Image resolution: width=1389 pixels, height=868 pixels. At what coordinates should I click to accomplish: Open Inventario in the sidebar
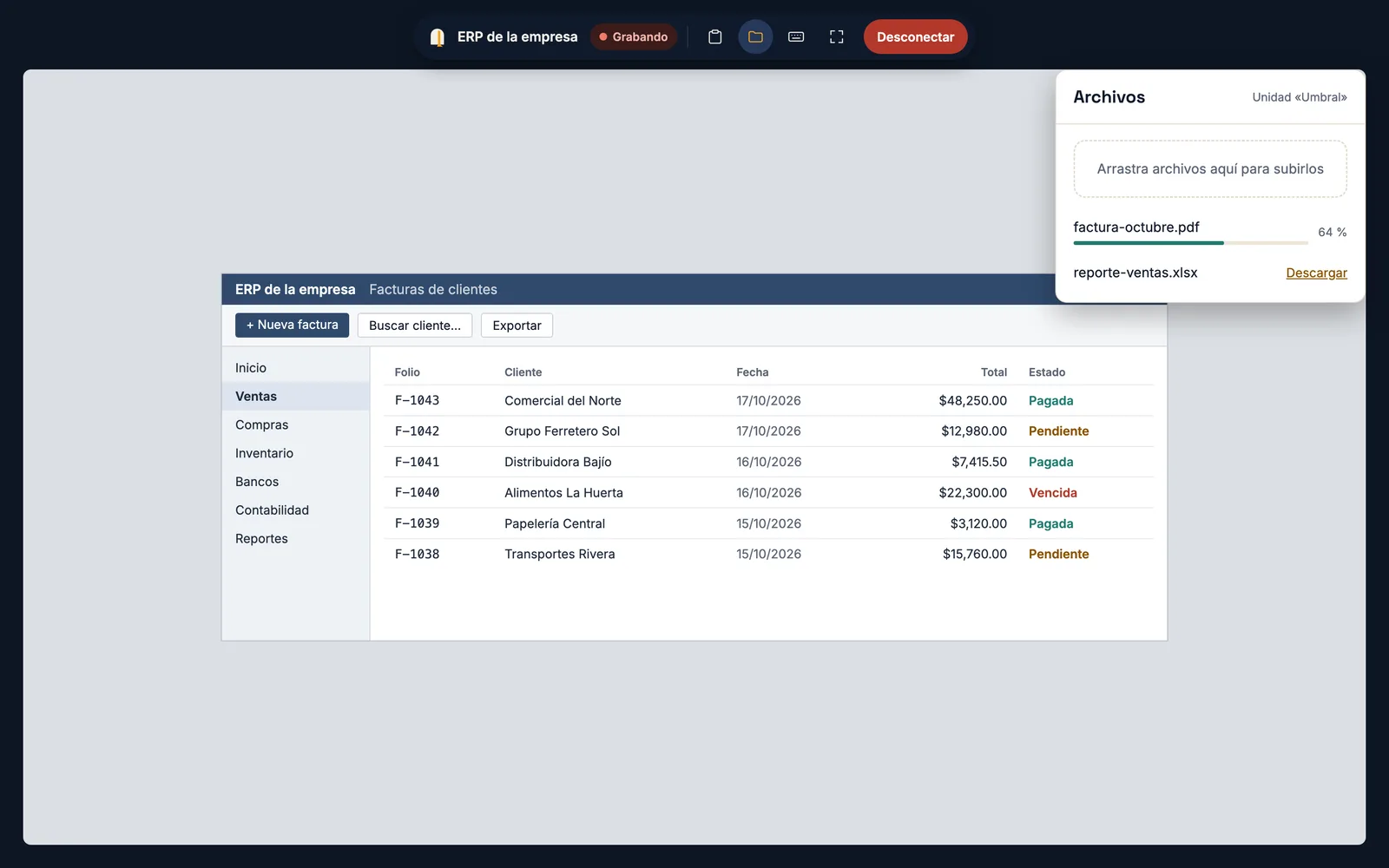point(296,453)
